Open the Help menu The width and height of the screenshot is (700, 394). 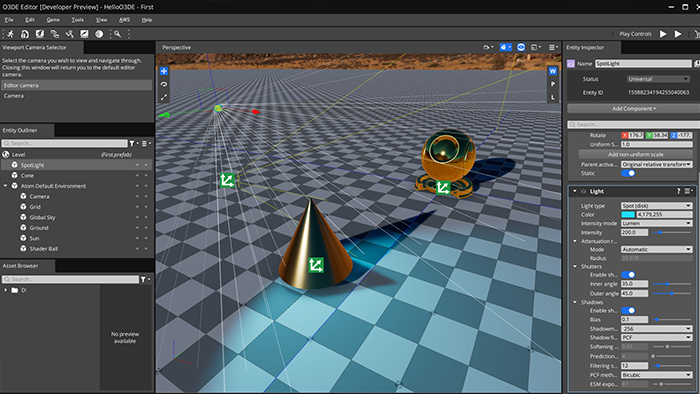click(147, 20)
